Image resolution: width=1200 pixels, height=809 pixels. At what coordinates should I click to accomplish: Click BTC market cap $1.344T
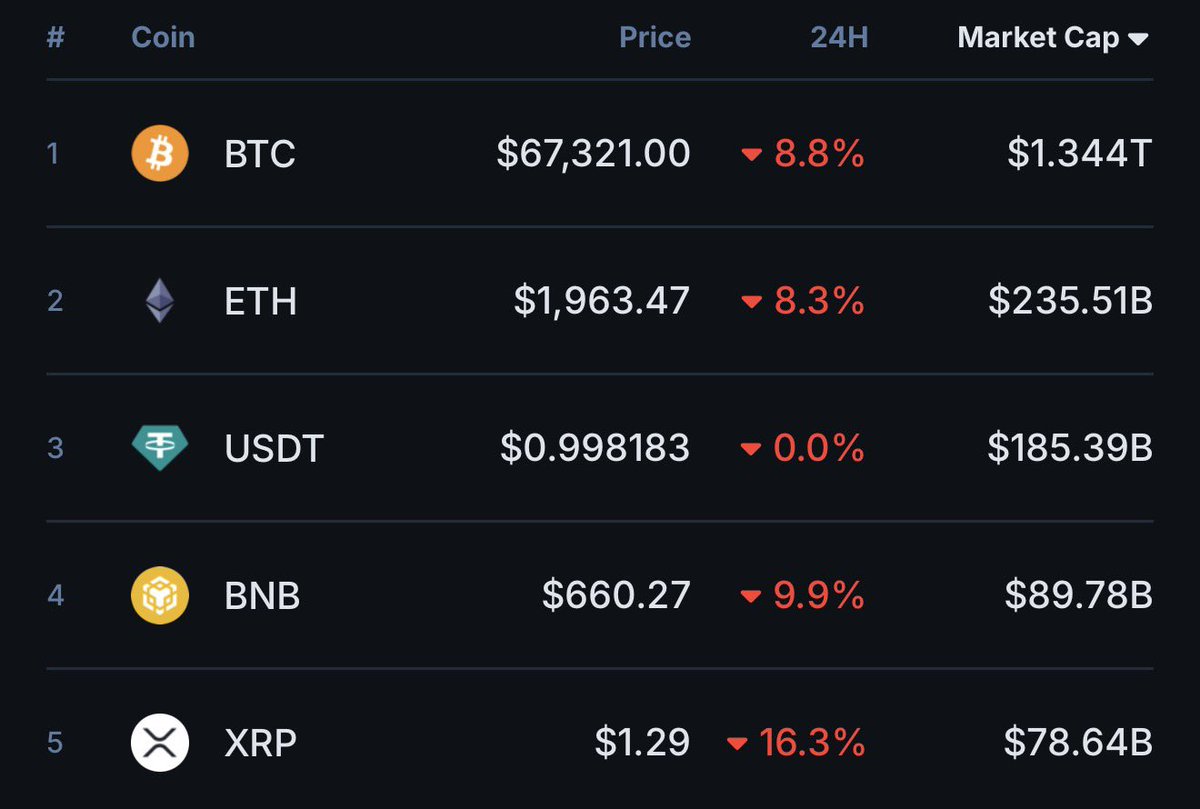click(x=1079, y=154)
